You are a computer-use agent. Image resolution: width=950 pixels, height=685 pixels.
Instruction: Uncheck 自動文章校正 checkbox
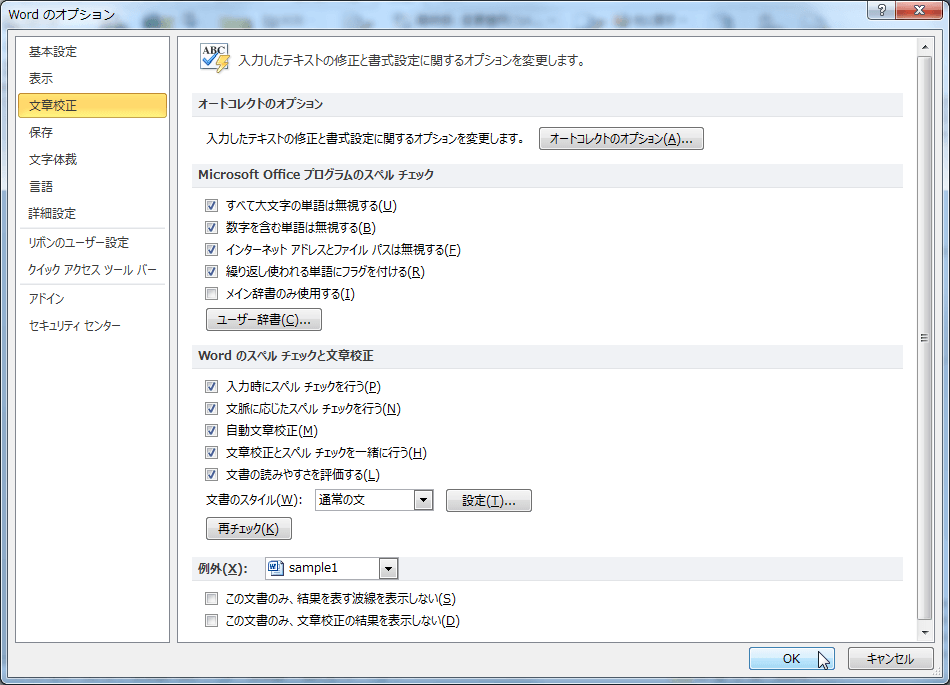point(211,431)
